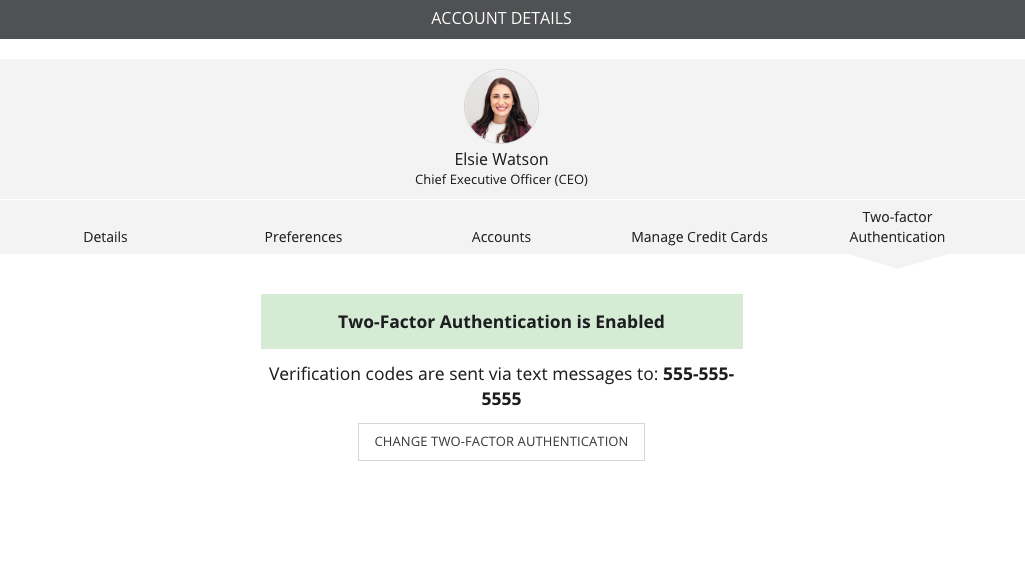Click the Elsie Watson name text
This screenshot has width=1025, height=580.
[501, 159]
